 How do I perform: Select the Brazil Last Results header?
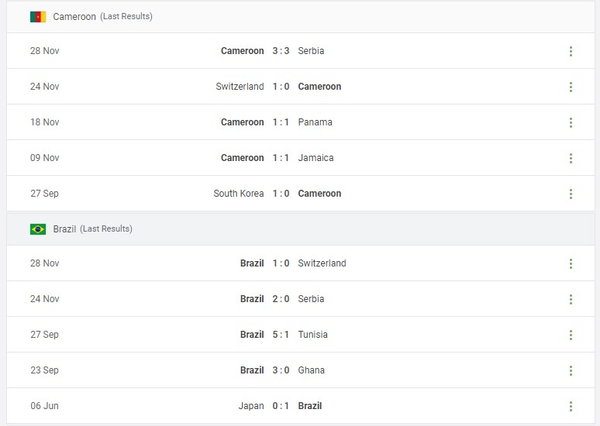pos(92,229)
